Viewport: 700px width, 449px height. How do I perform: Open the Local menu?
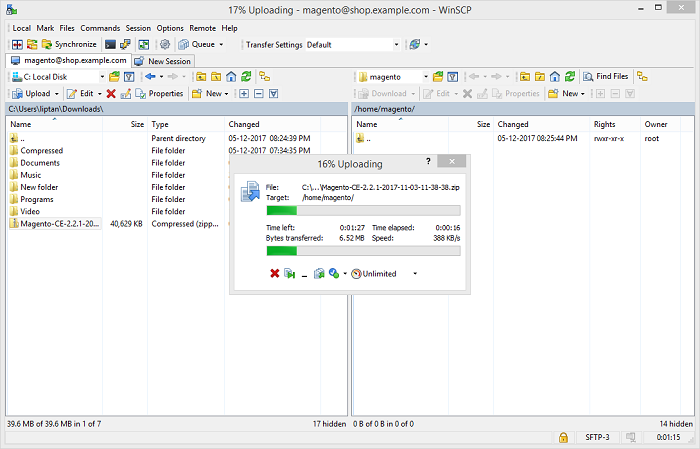[x=21, y=28]
